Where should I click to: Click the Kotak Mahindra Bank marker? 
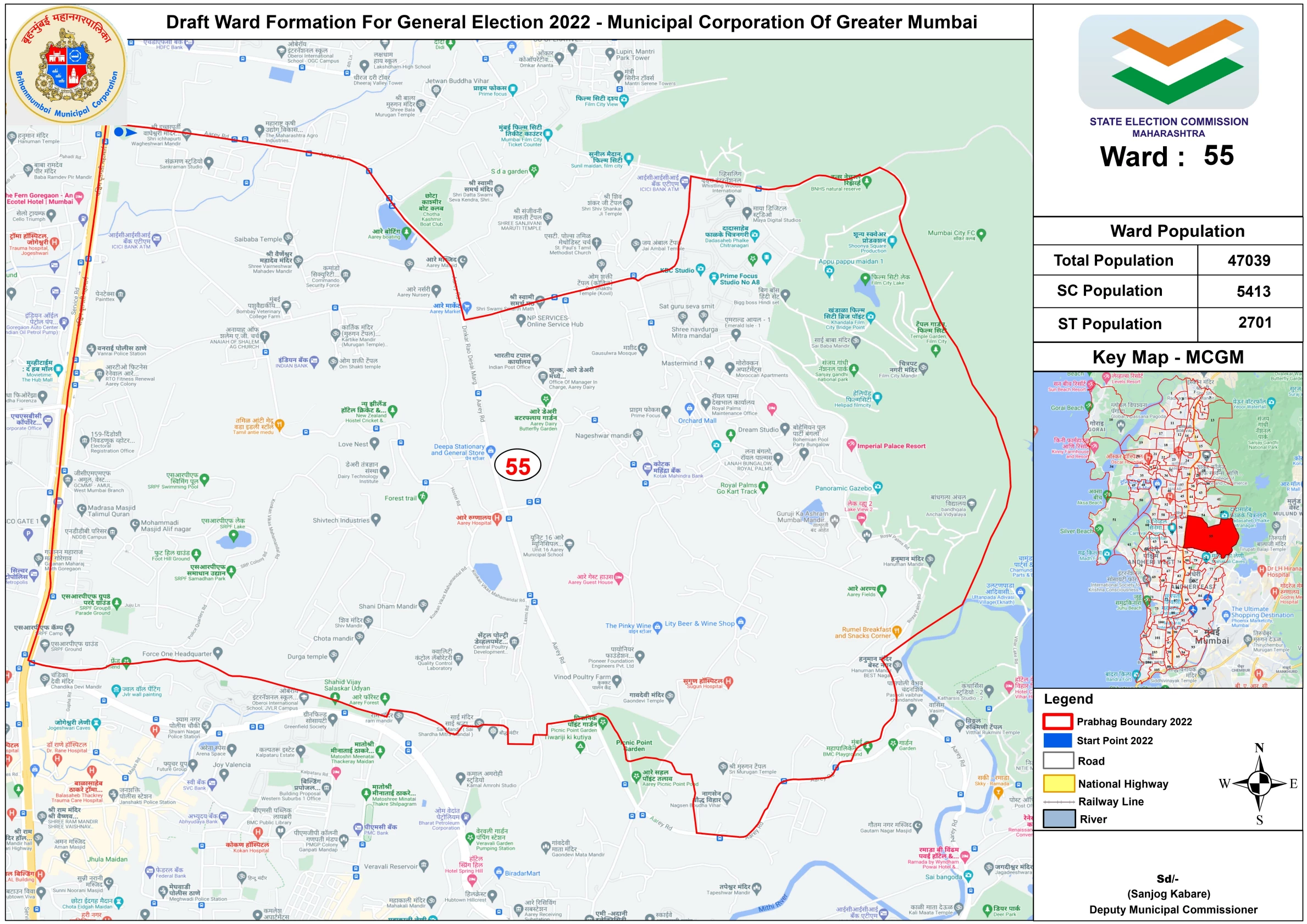(647, 468)
